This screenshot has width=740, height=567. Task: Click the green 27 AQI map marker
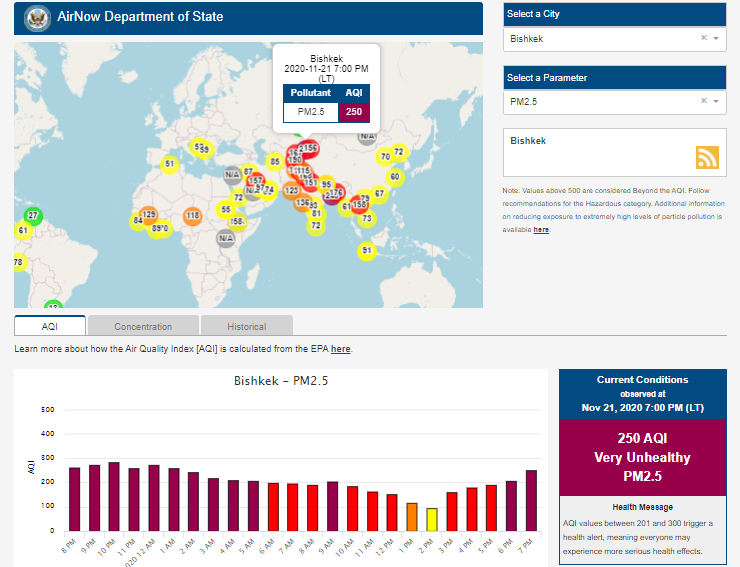pyautogui.click(x=33, y=216)
